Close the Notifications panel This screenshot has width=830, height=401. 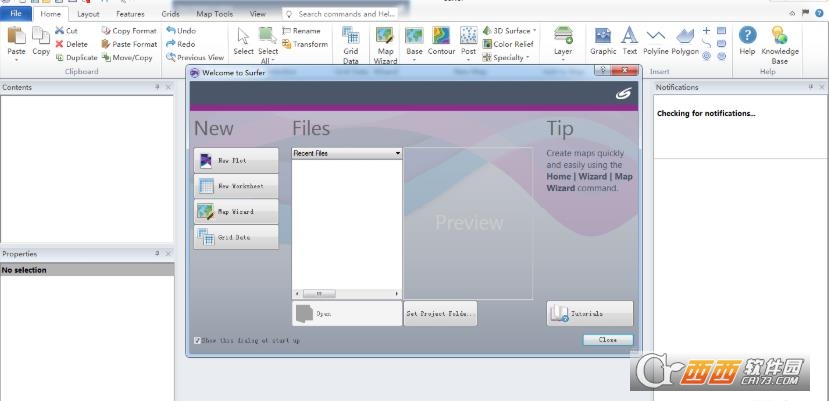pos(822,87)
